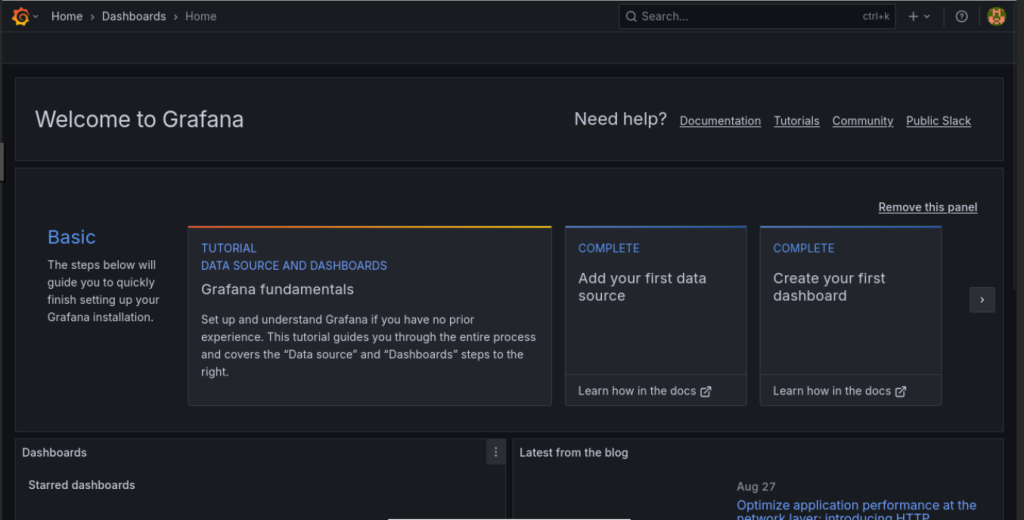This screenshot has width=1024, height=520.
Task: Click Learn how in docs under data source
Action: coord(644,391)
